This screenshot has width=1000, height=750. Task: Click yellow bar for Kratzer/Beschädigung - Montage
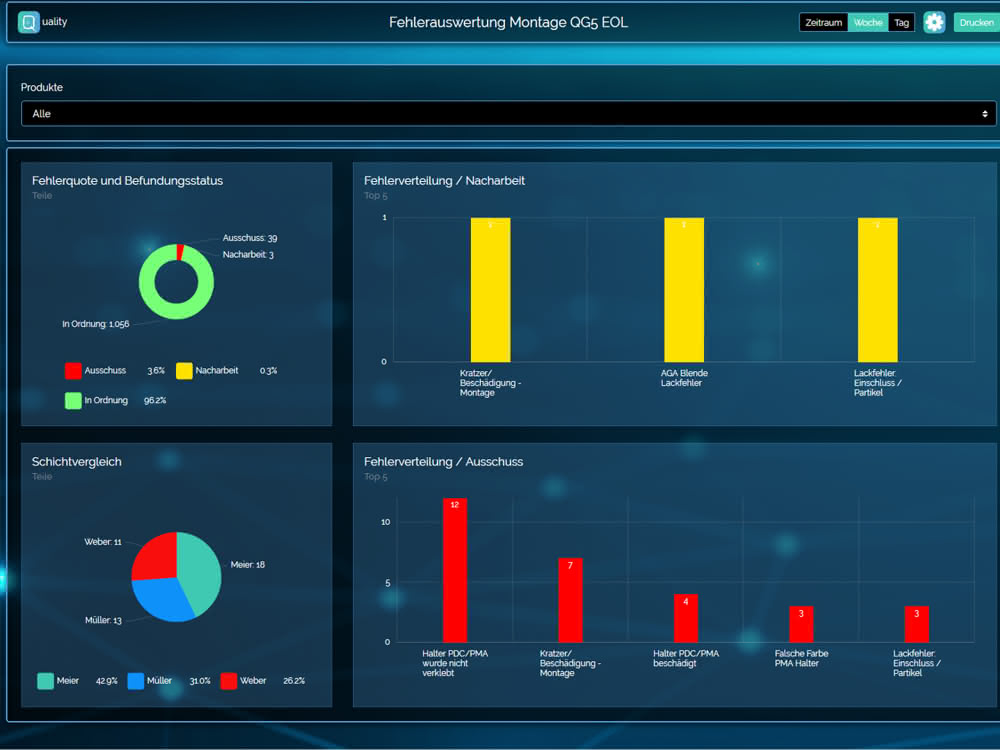pyautogui.click(x=490, y=290)
